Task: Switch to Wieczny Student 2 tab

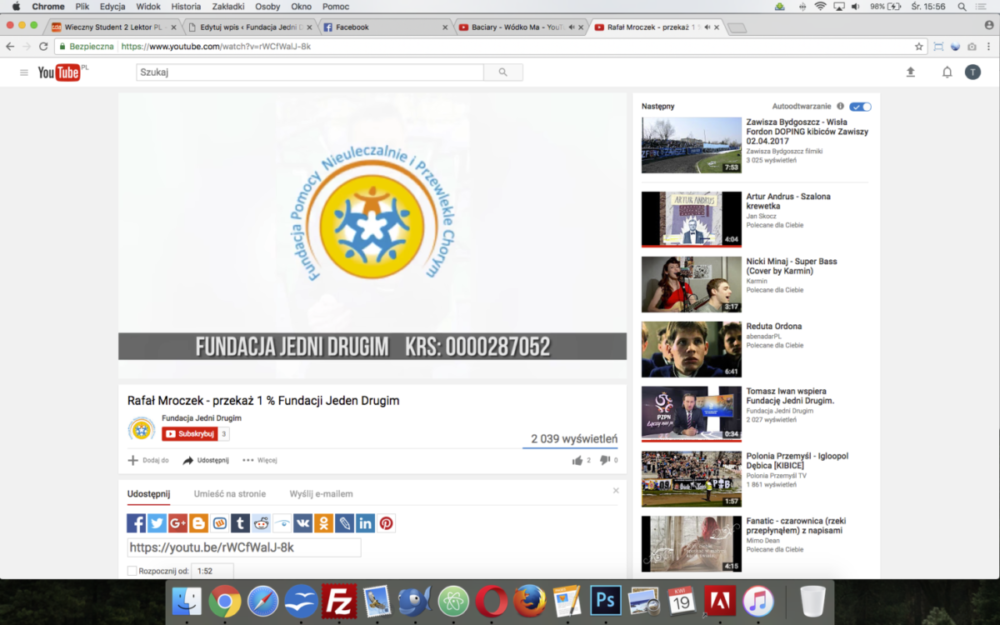Action: pyautogui.click(x=112, y=27)
